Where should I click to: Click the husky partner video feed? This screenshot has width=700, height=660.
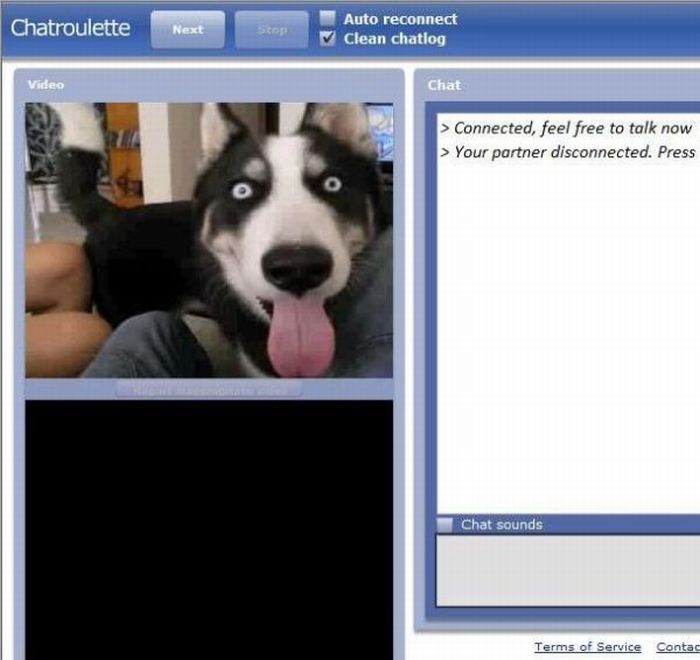coord(209,240)
